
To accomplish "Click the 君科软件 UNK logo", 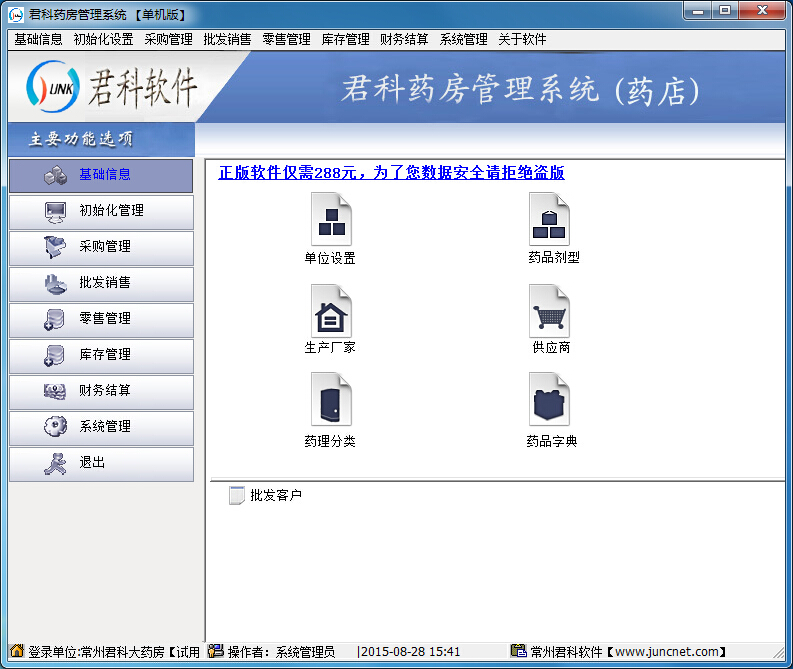I will click(x=53, y=87).
